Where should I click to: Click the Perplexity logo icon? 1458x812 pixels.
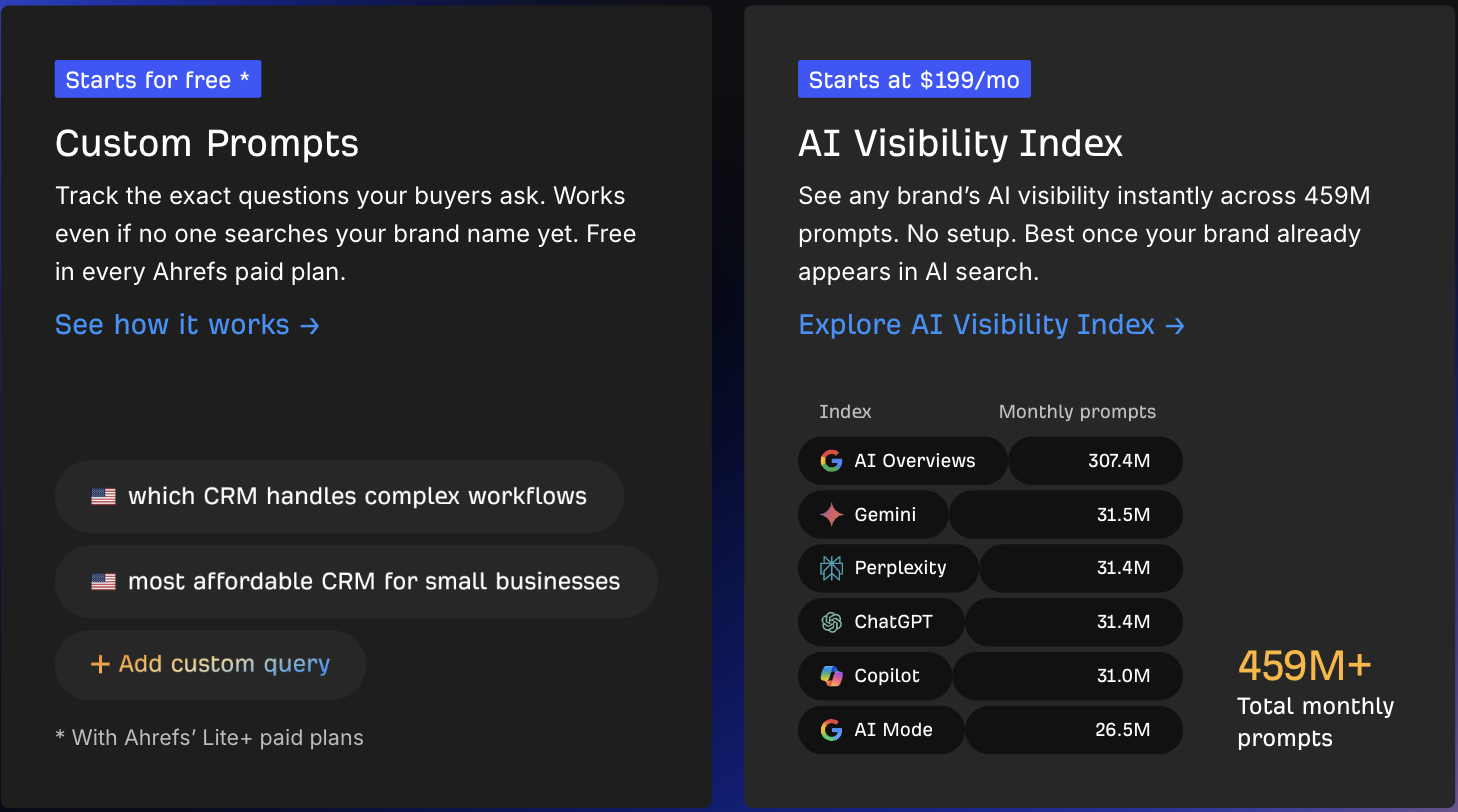[831, 568]
